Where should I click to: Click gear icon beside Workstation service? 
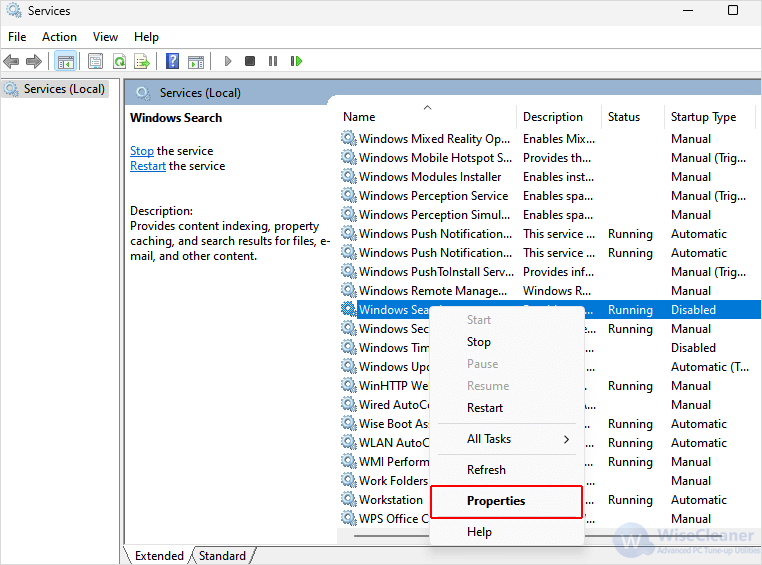pos(348,499)
